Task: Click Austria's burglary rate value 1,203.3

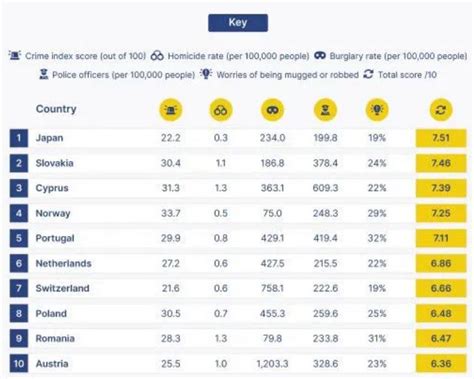Action: pos(272,364)
